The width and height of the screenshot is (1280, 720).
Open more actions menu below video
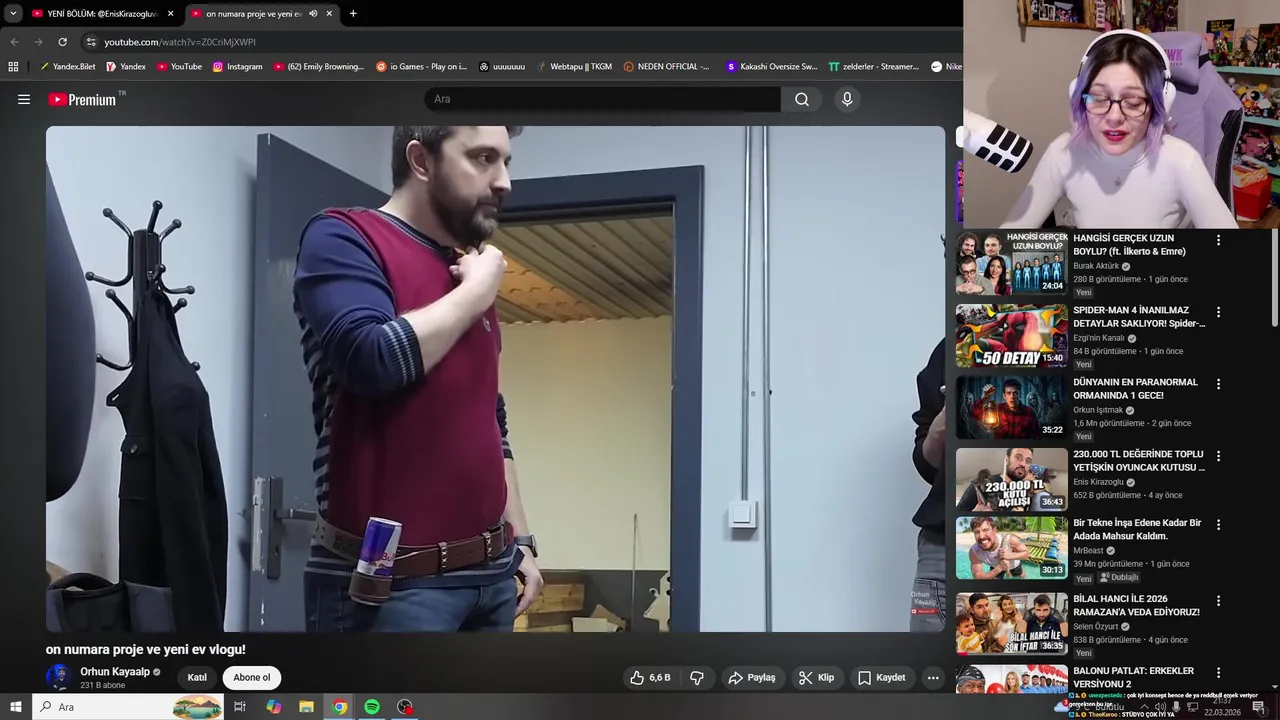pyautogui.click(x=933, y=677)
